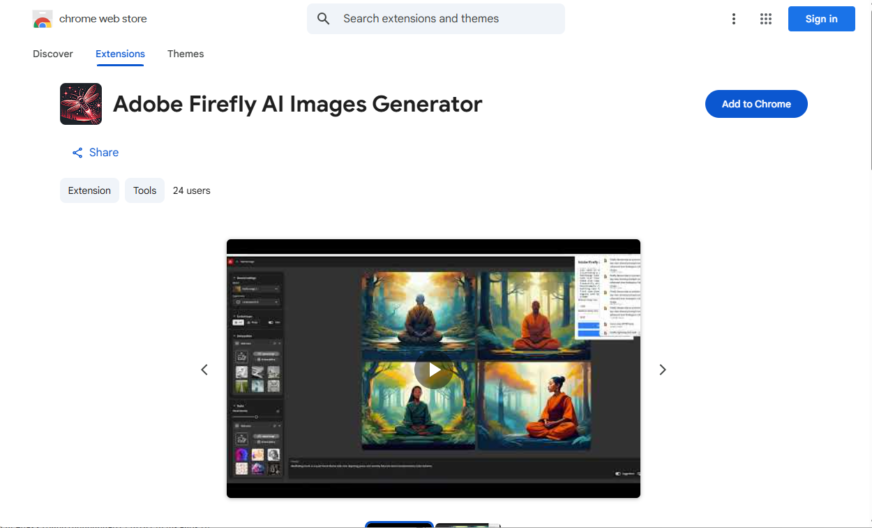Focus the Search extensions and themes field
This screenshot has width=872, height=528.
pos(435,19)
